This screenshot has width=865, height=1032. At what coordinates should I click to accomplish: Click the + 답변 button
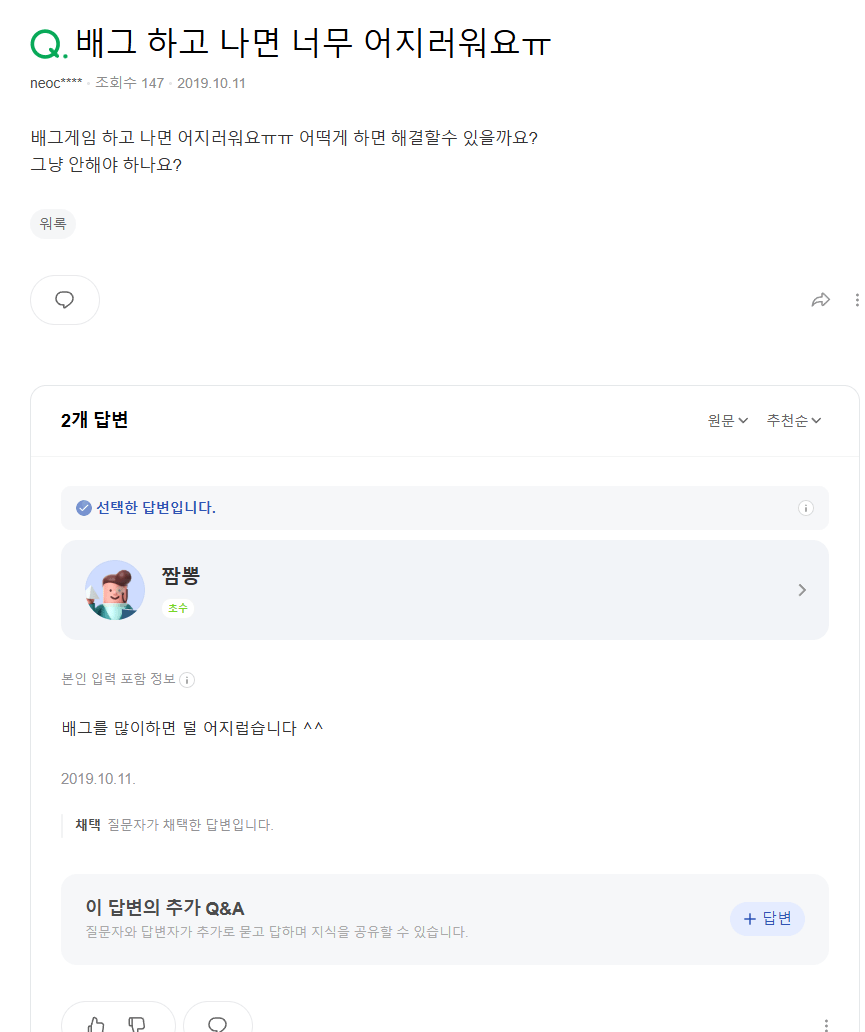click(x=767, y=919)
